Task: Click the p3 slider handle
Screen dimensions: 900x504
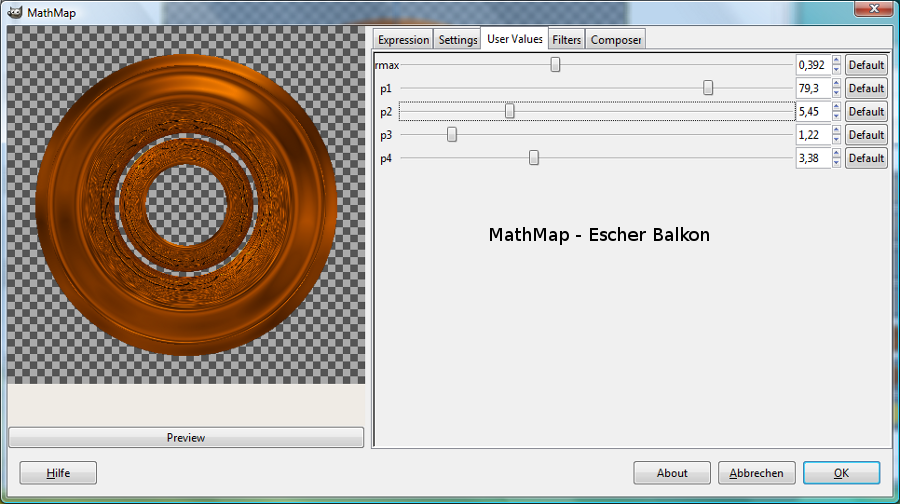Action: tap(452, 134)
